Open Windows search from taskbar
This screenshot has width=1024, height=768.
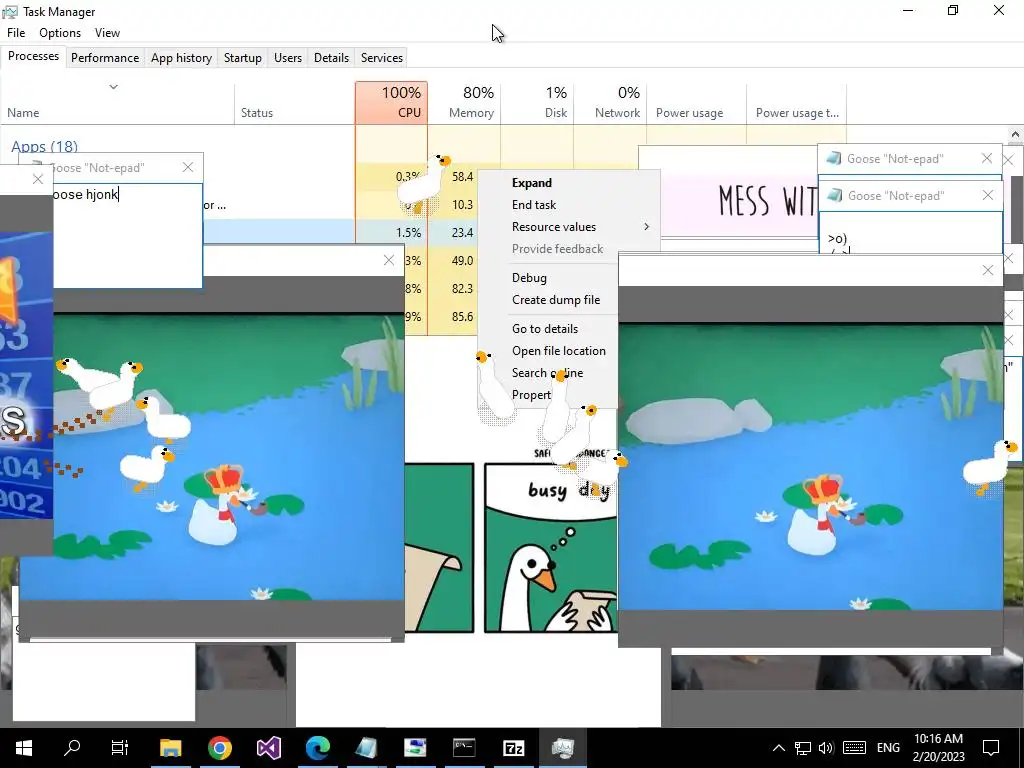(x=72, y=747)
